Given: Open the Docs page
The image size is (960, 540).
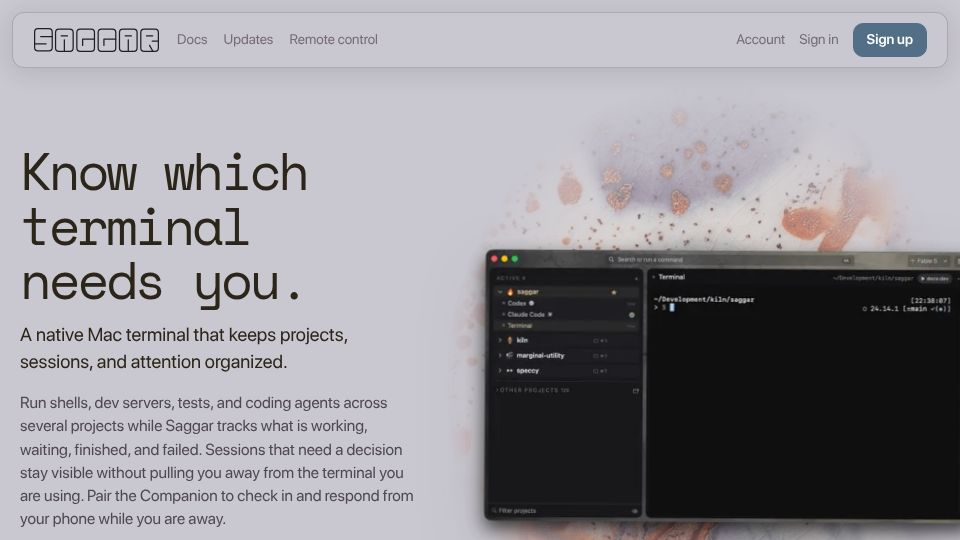Looking at the screenshot, I should tap(192, 40).
